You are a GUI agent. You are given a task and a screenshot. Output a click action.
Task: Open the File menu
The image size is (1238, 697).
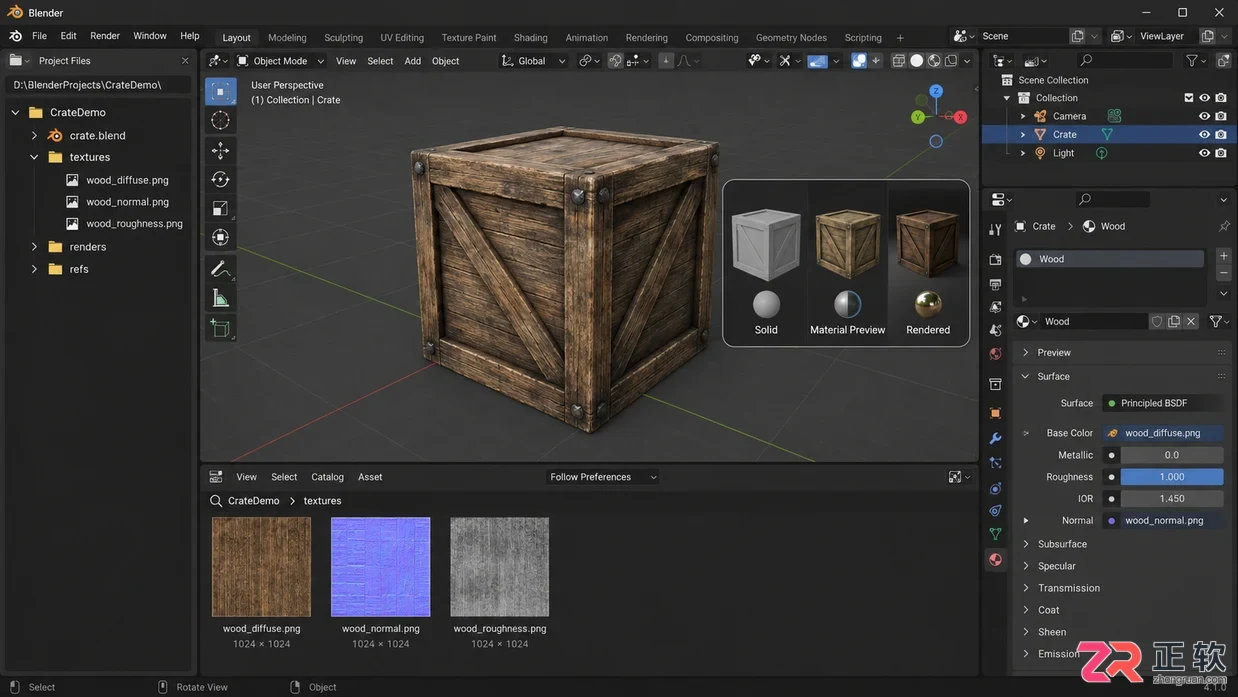click(x=39, y=36)
